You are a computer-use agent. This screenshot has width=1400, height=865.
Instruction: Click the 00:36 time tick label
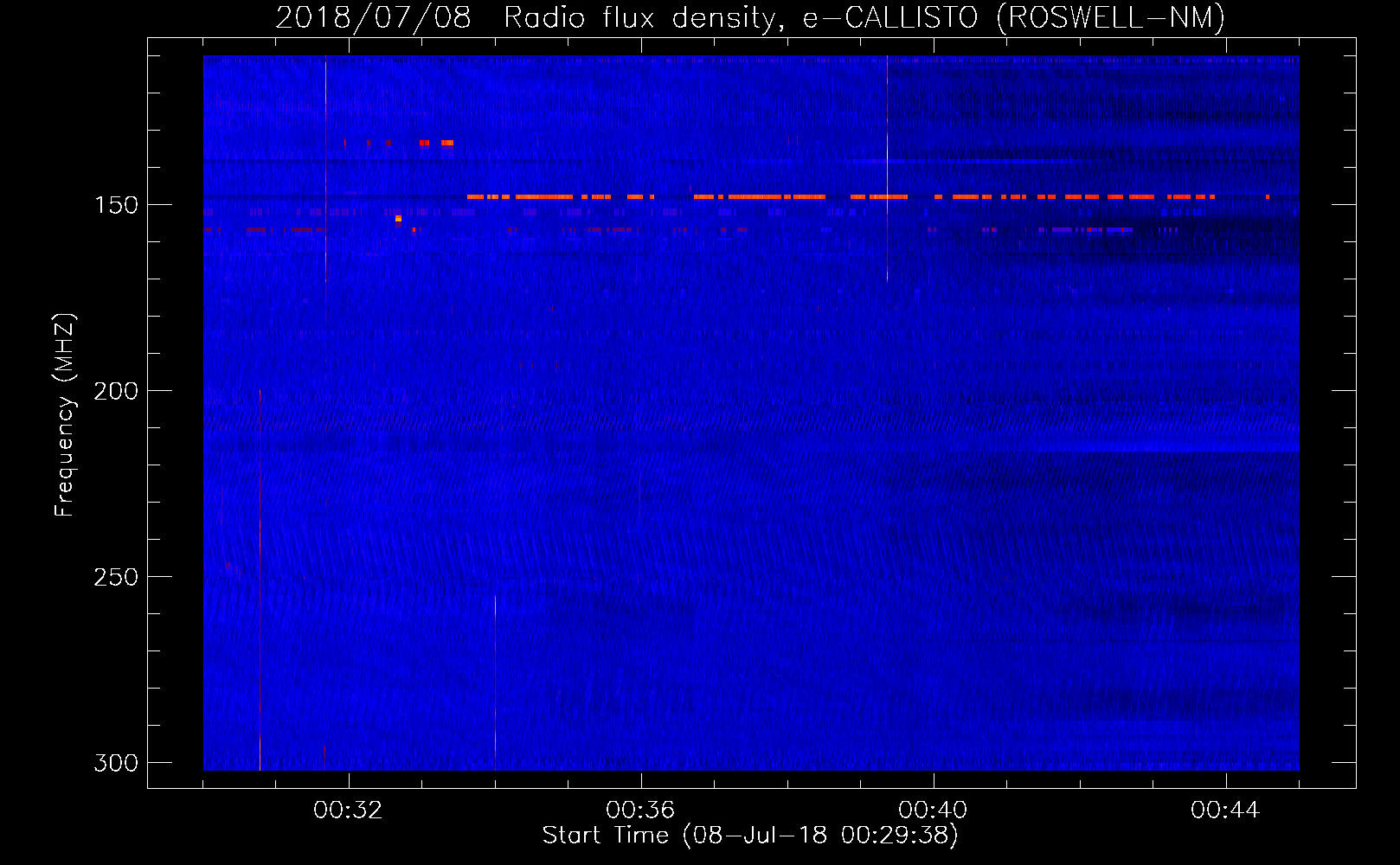(x=640, y=811)
